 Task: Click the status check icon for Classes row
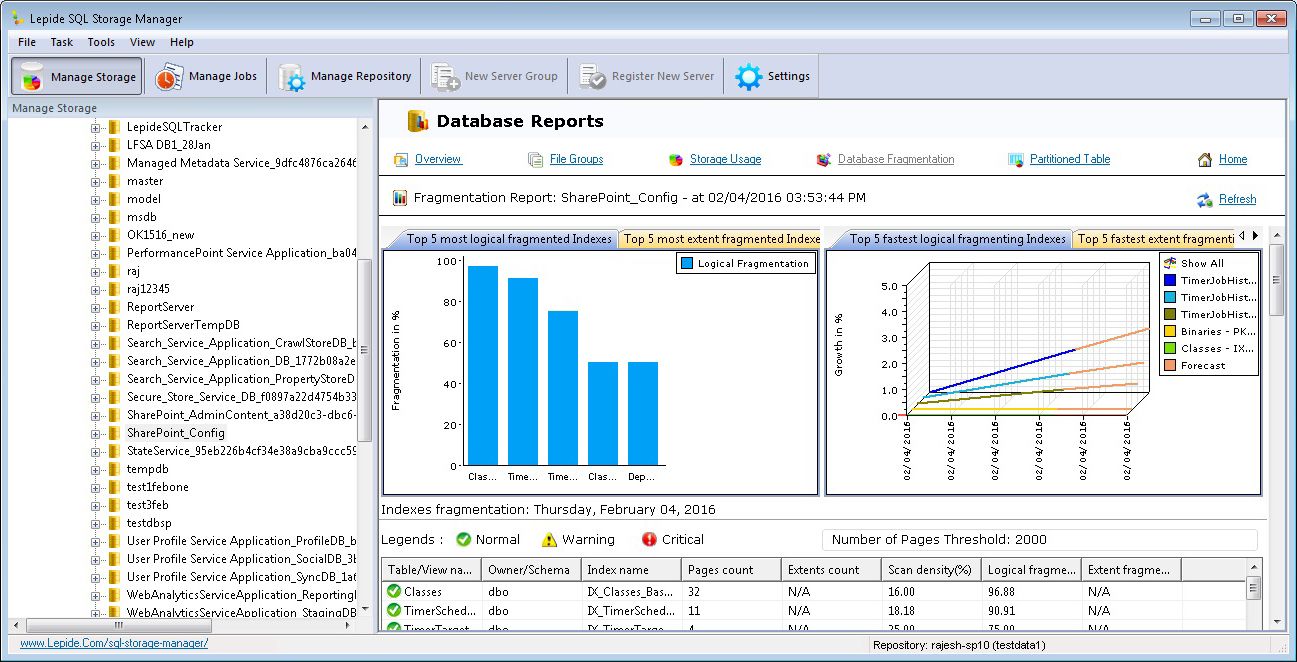point(394,592)
